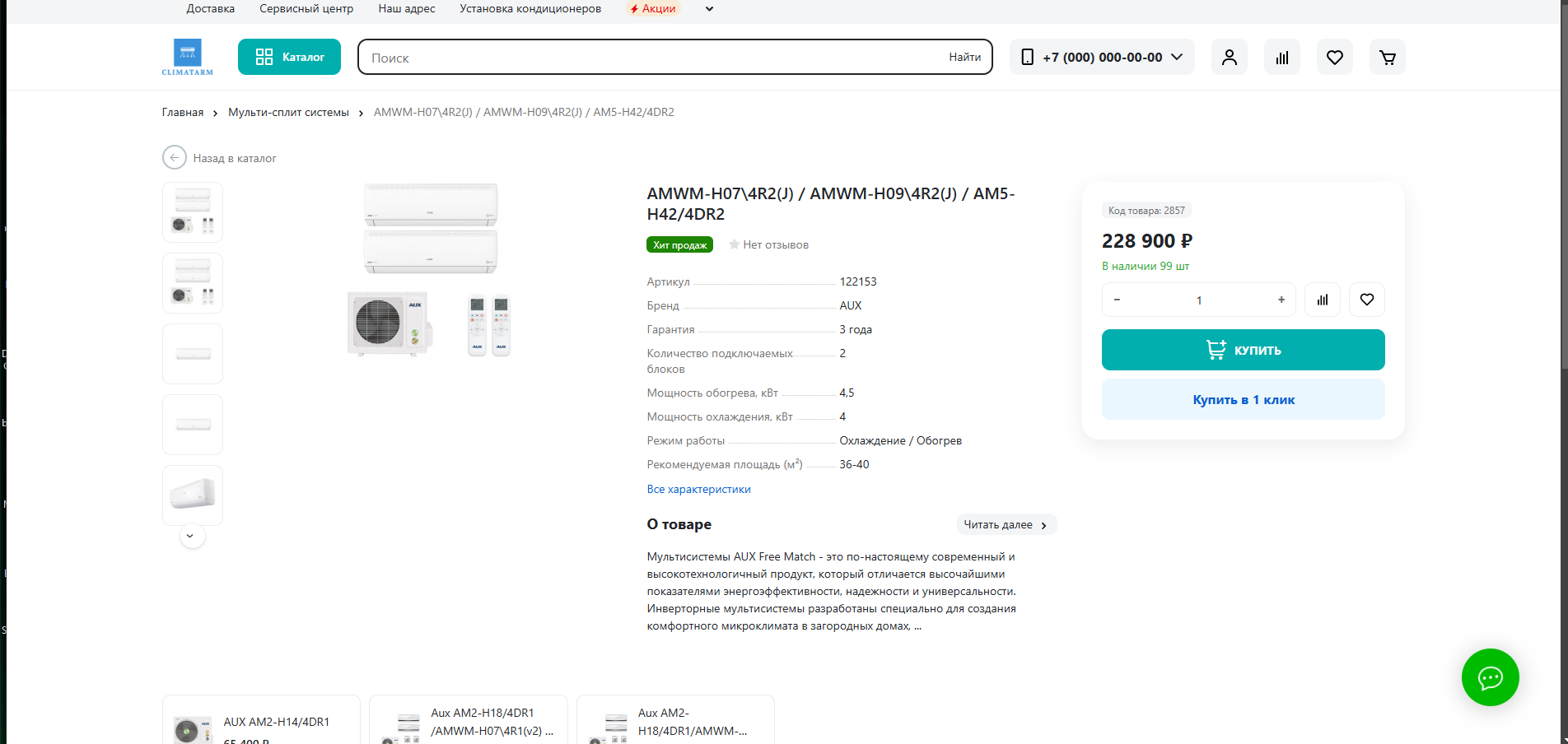Expand the phone number dropdown
Screen dimensions: 1568x744
pos(1177,57)
